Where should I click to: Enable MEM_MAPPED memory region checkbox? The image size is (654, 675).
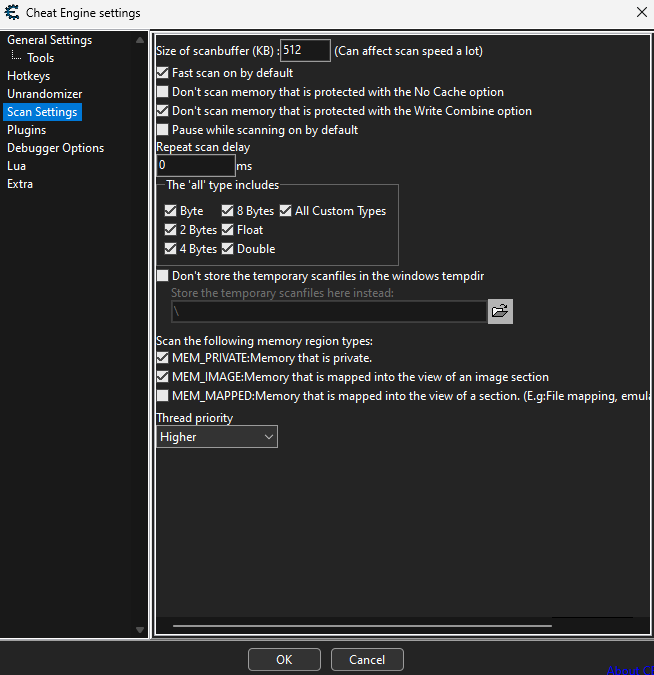pyautogui.click(x=163, y=396)
